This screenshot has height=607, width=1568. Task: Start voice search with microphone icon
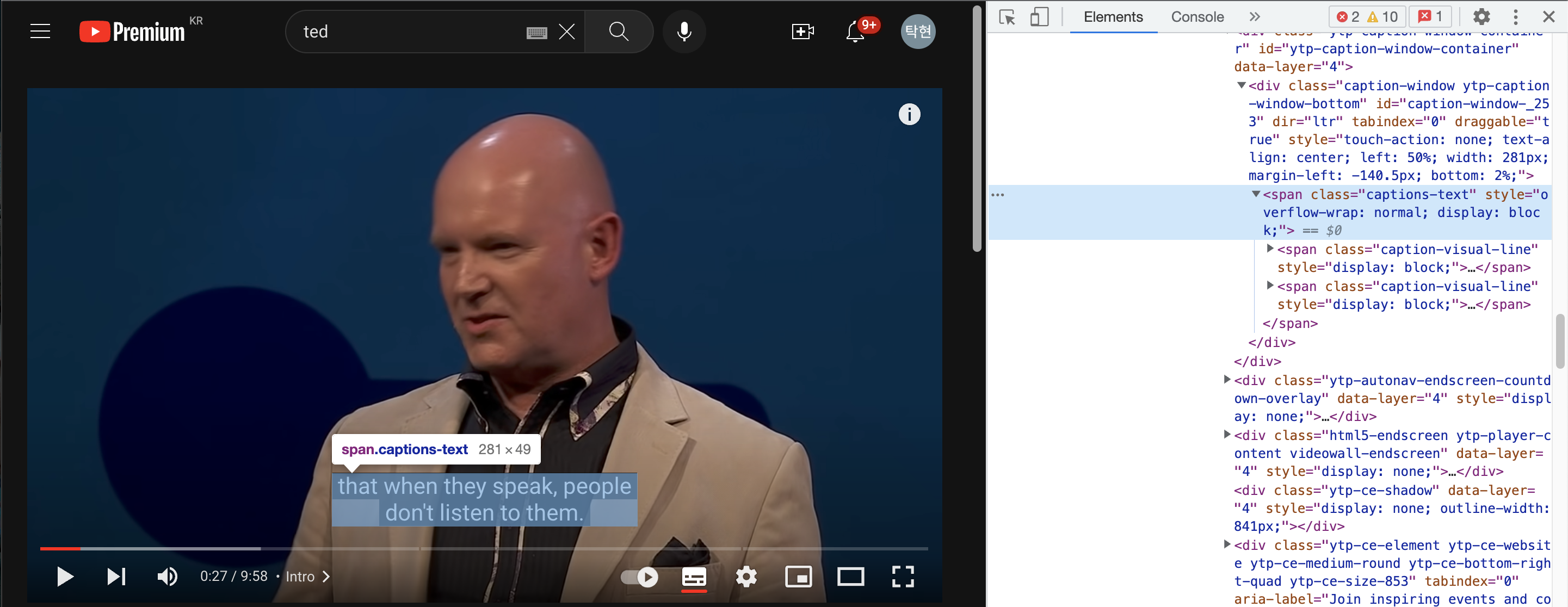(x=683, y=31)
